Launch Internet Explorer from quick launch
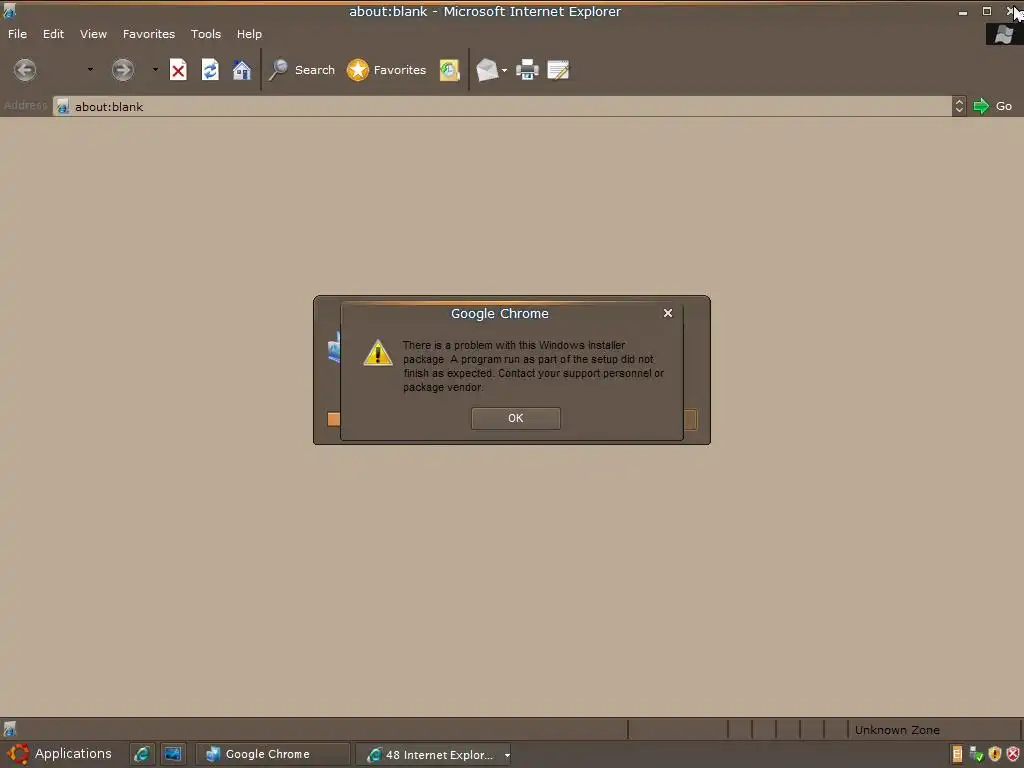 (x=141, y=754)
